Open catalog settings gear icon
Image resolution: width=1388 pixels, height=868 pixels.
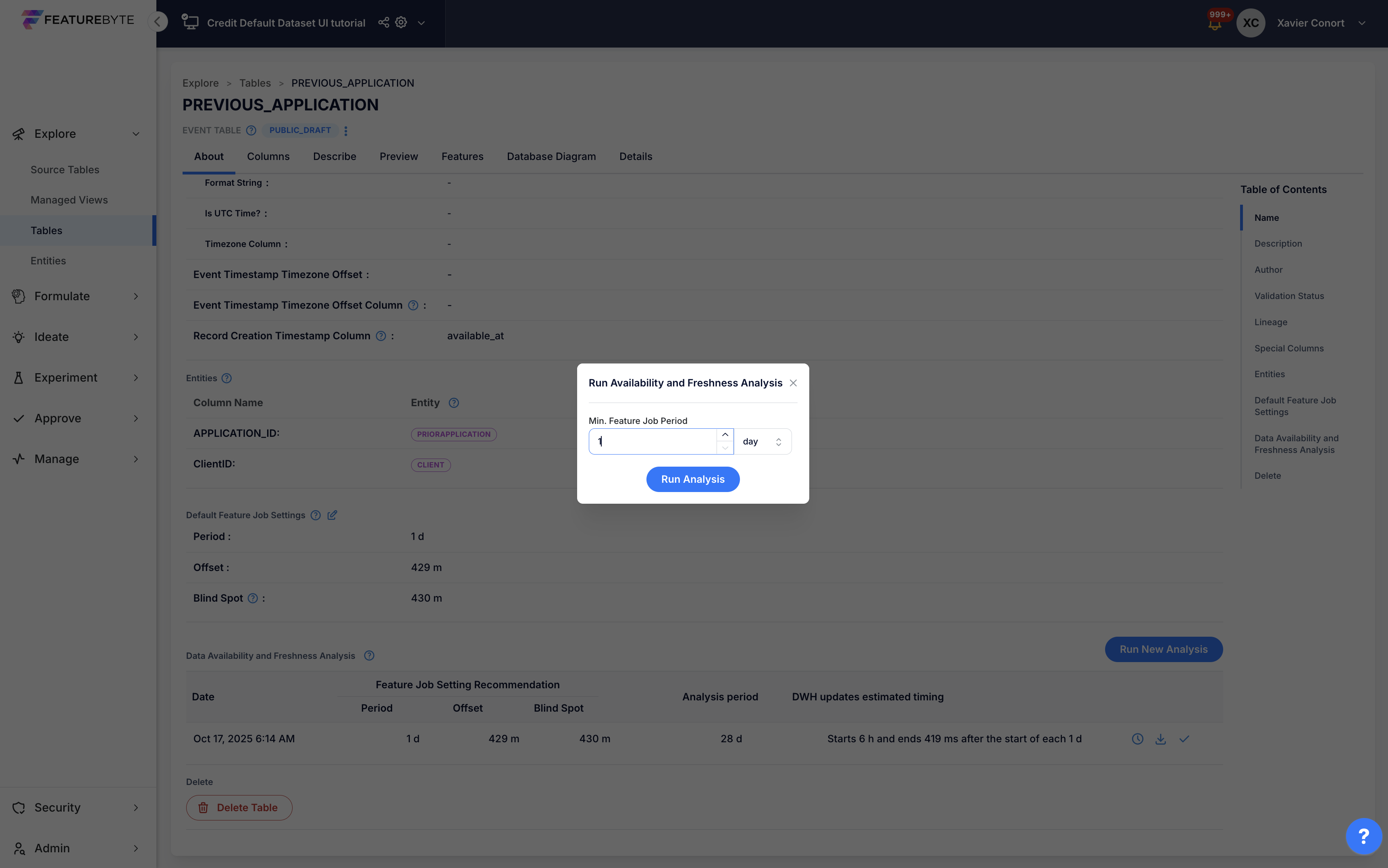(x=401, y=23)
